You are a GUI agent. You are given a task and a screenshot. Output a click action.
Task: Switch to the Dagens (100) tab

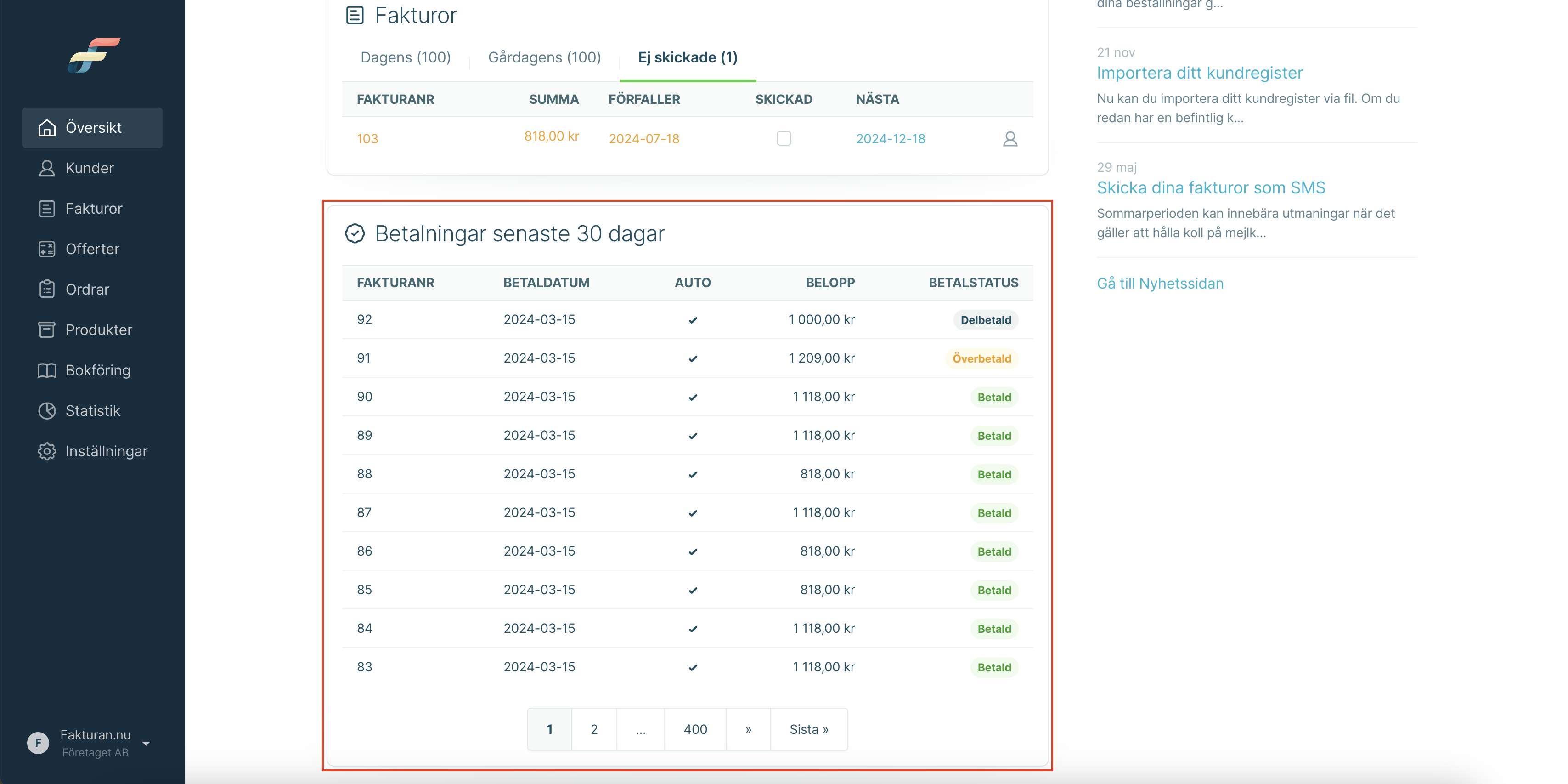coord(406,57)
